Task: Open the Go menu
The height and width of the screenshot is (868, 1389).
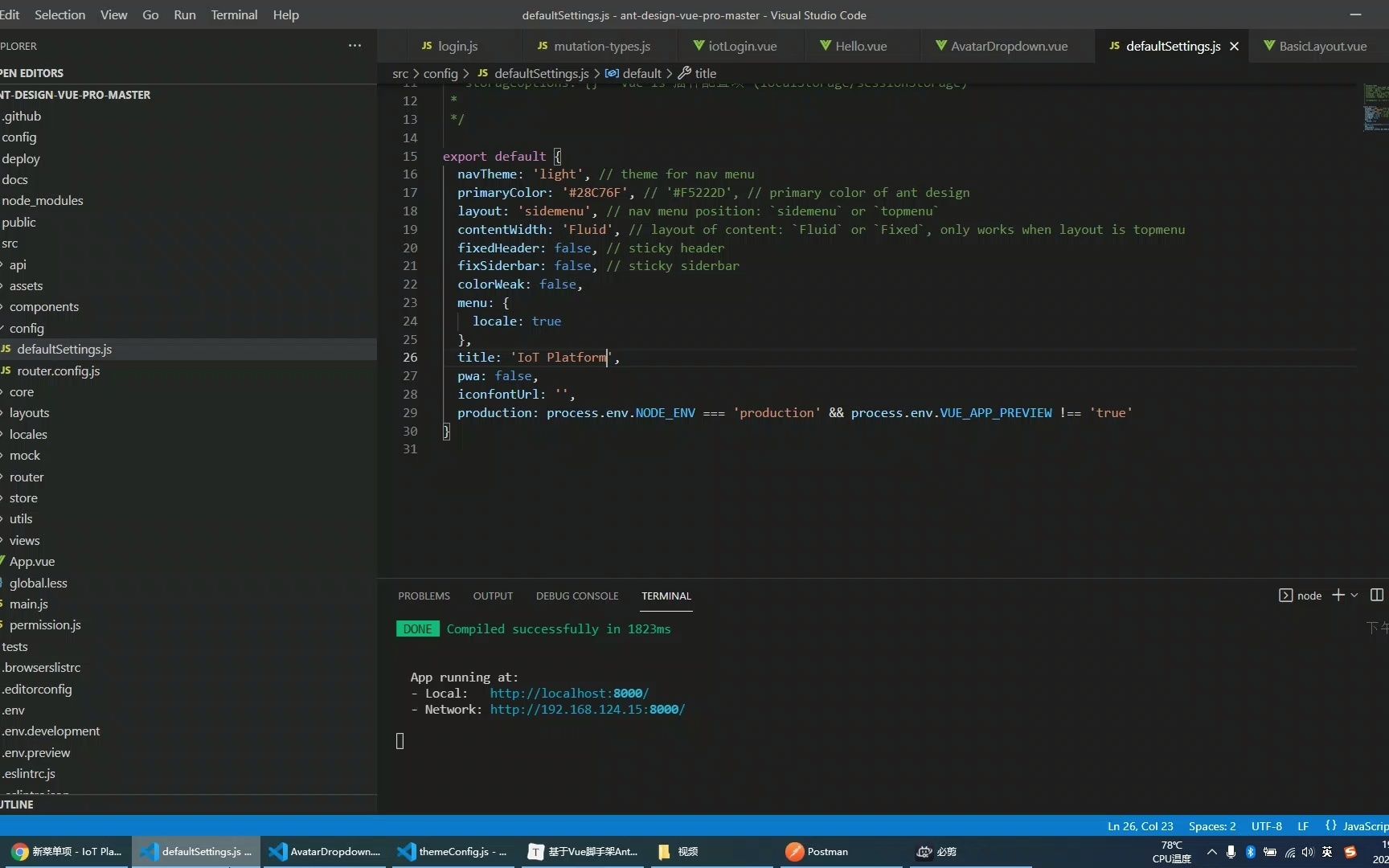Action: point(150,14)
